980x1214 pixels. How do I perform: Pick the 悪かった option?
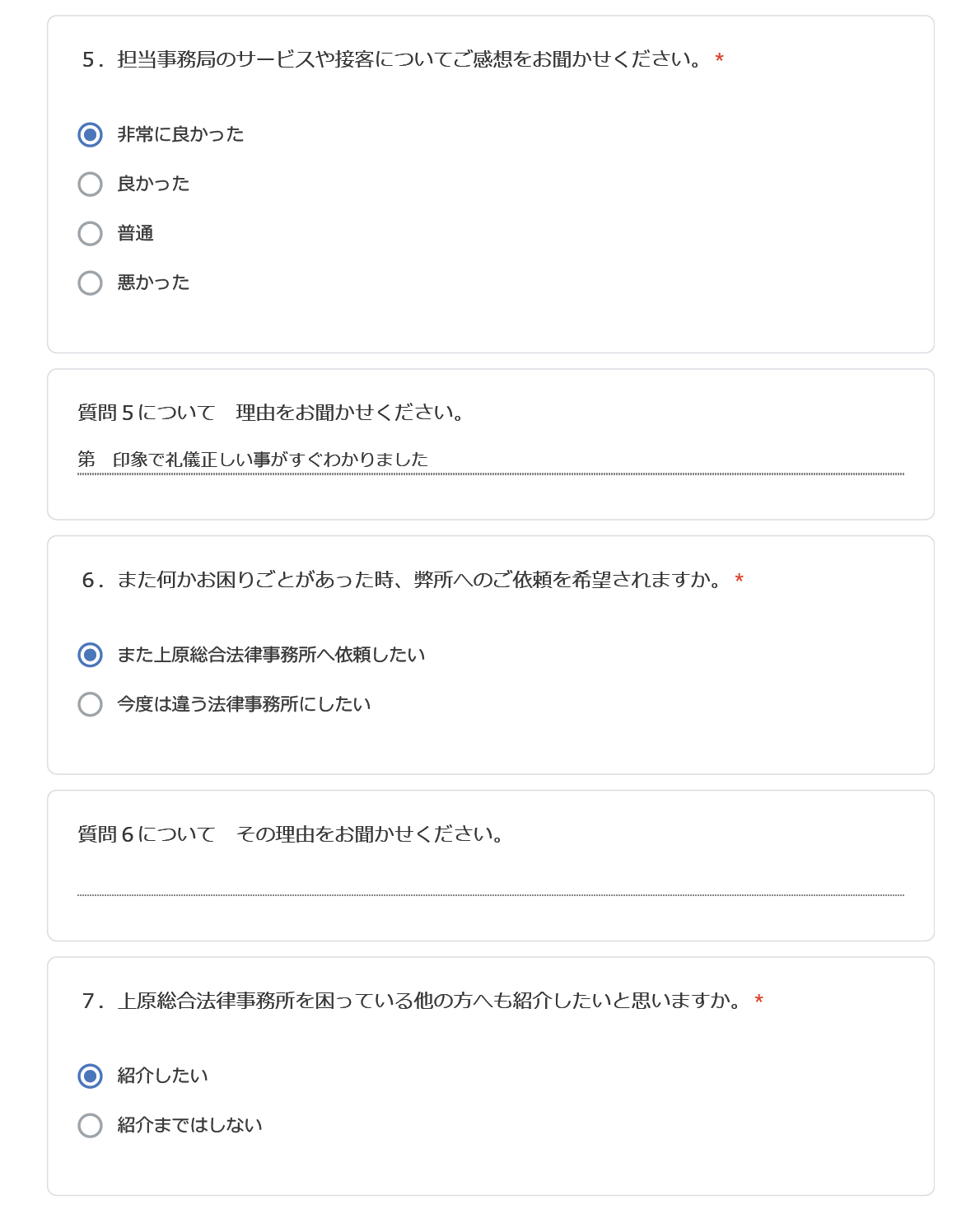click(91, 282)
